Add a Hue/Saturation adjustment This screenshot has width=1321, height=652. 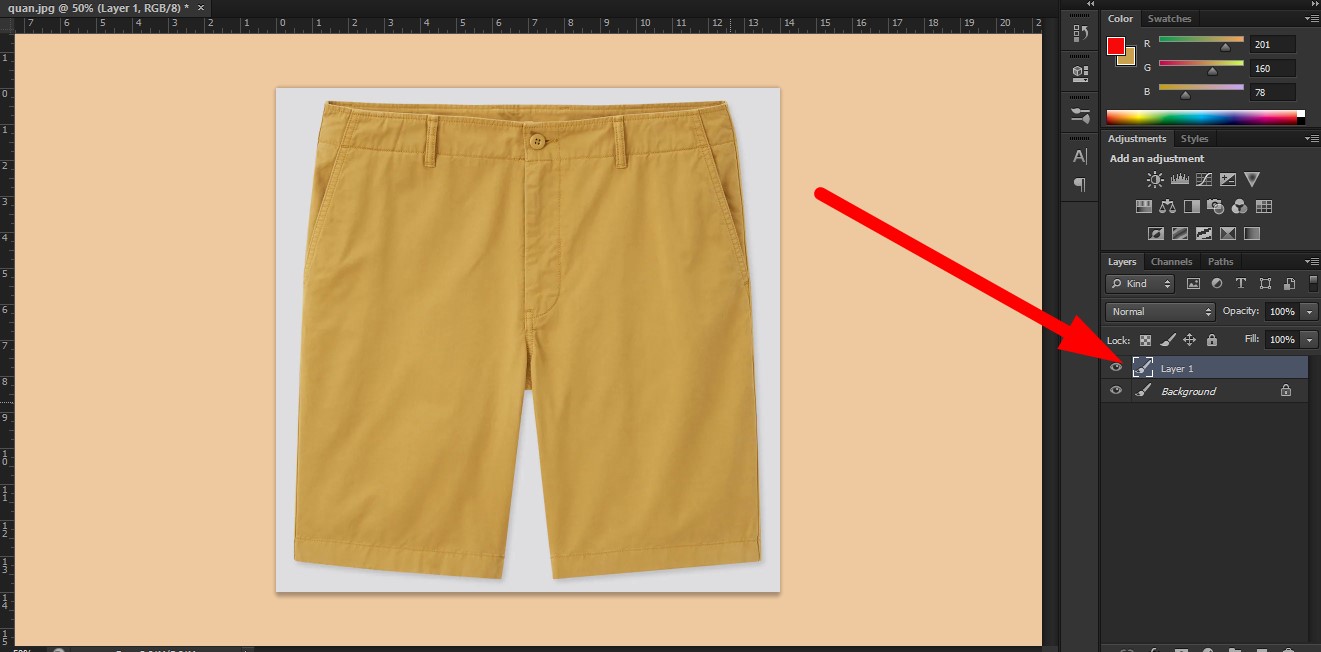[1143, 206]
